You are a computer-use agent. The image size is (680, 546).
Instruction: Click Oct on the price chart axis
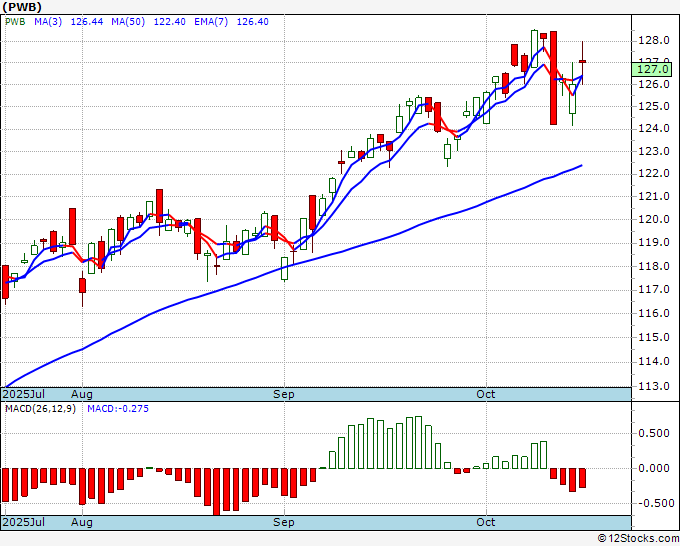(x=486, y=394)
